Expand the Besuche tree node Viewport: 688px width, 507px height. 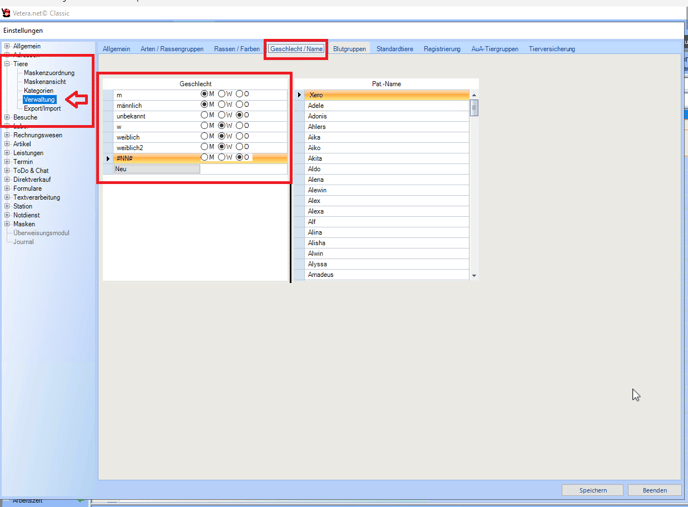tap(7, 117)
